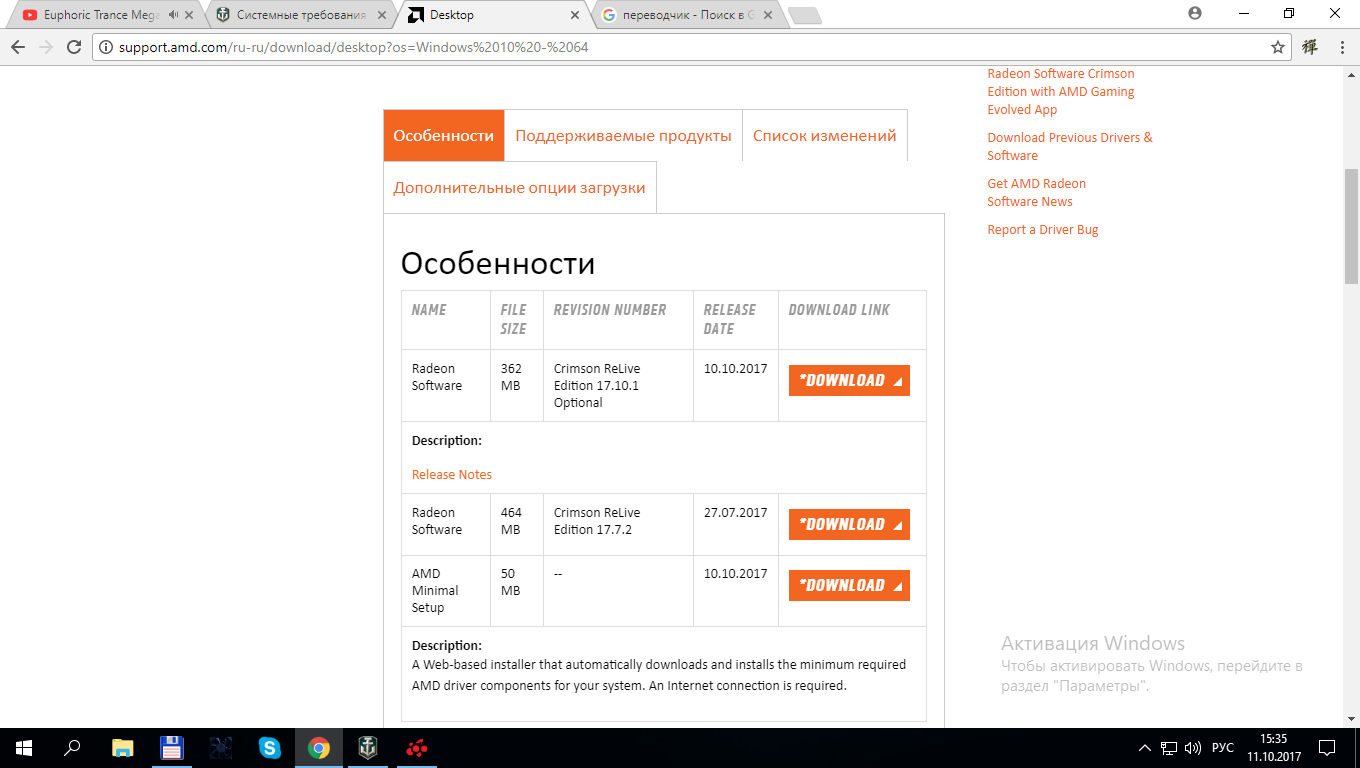
Task: Open the dark taskbar app beside floppy icon
Action: [x=220, y=747]
